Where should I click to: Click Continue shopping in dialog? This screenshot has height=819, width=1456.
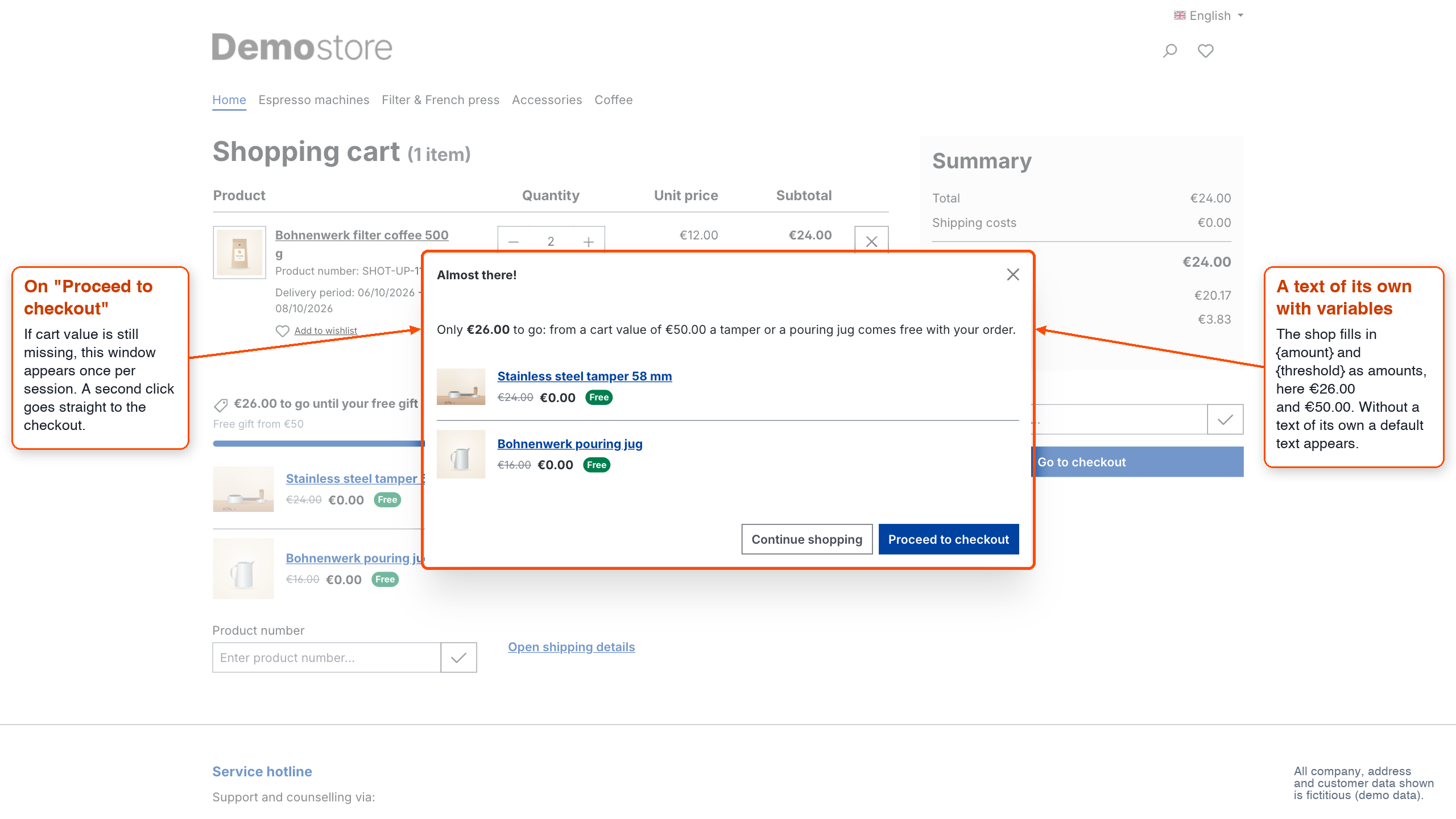[807, 539]
